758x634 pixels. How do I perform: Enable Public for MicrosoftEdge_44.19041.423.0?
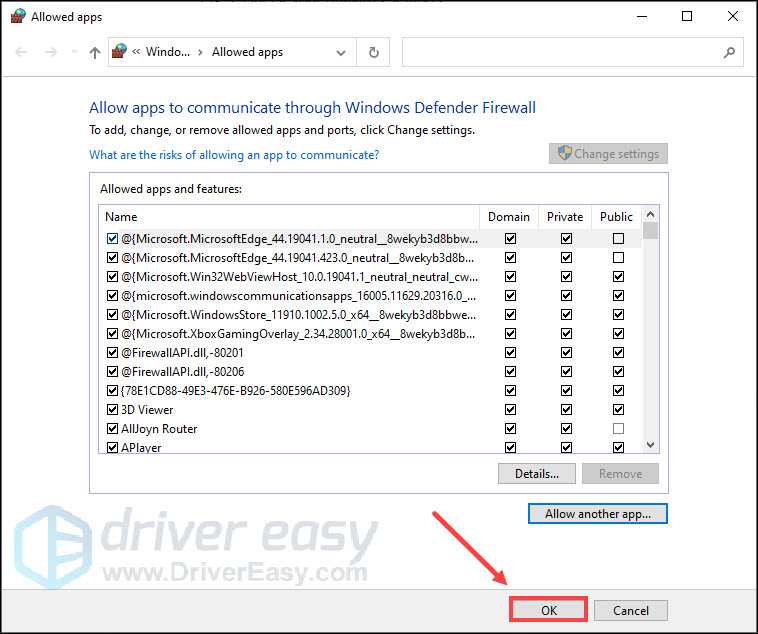[618, 258]
